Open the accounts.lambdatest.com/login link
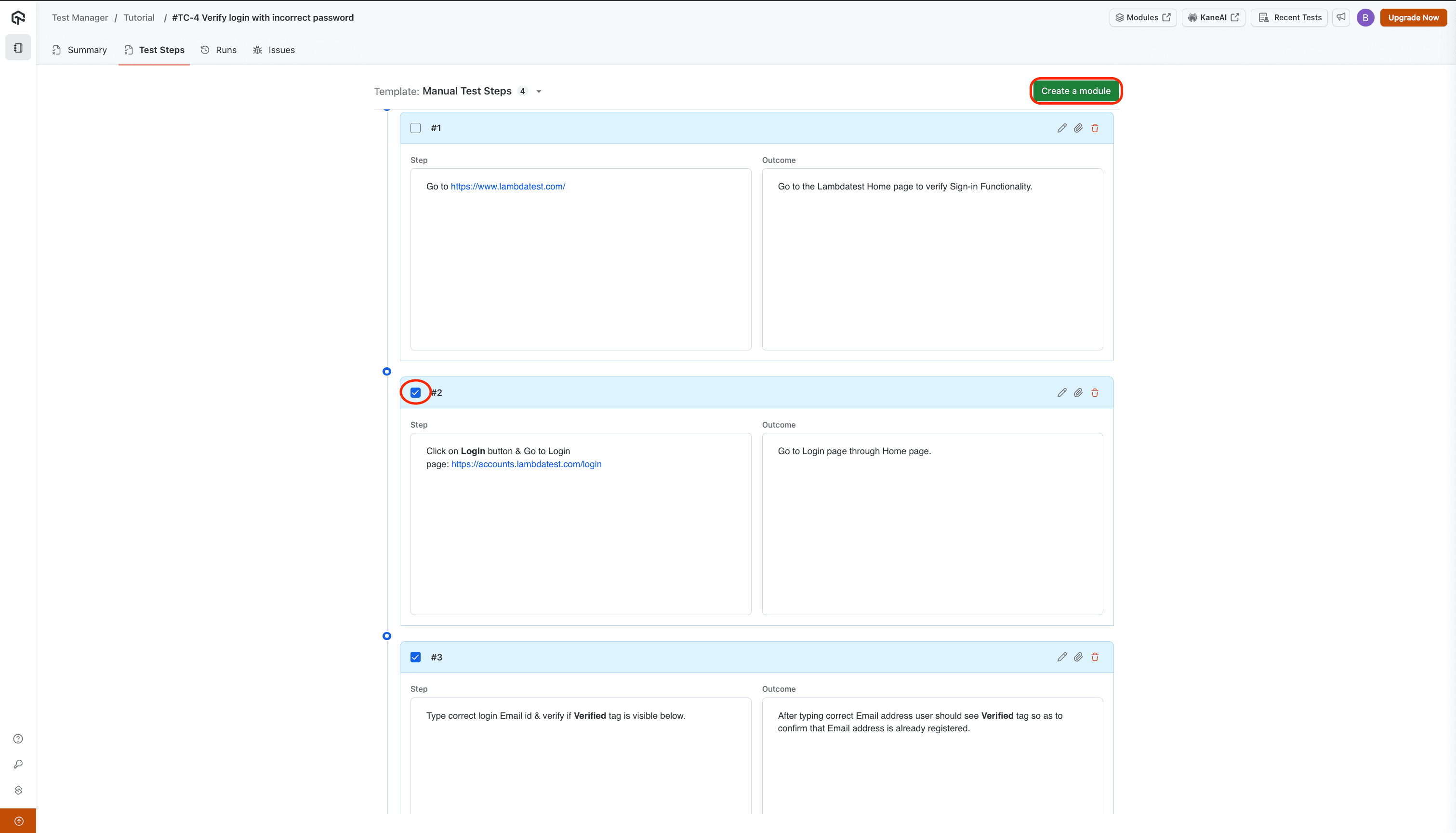This screenshot has width=1456, height=833. [526, 464]
